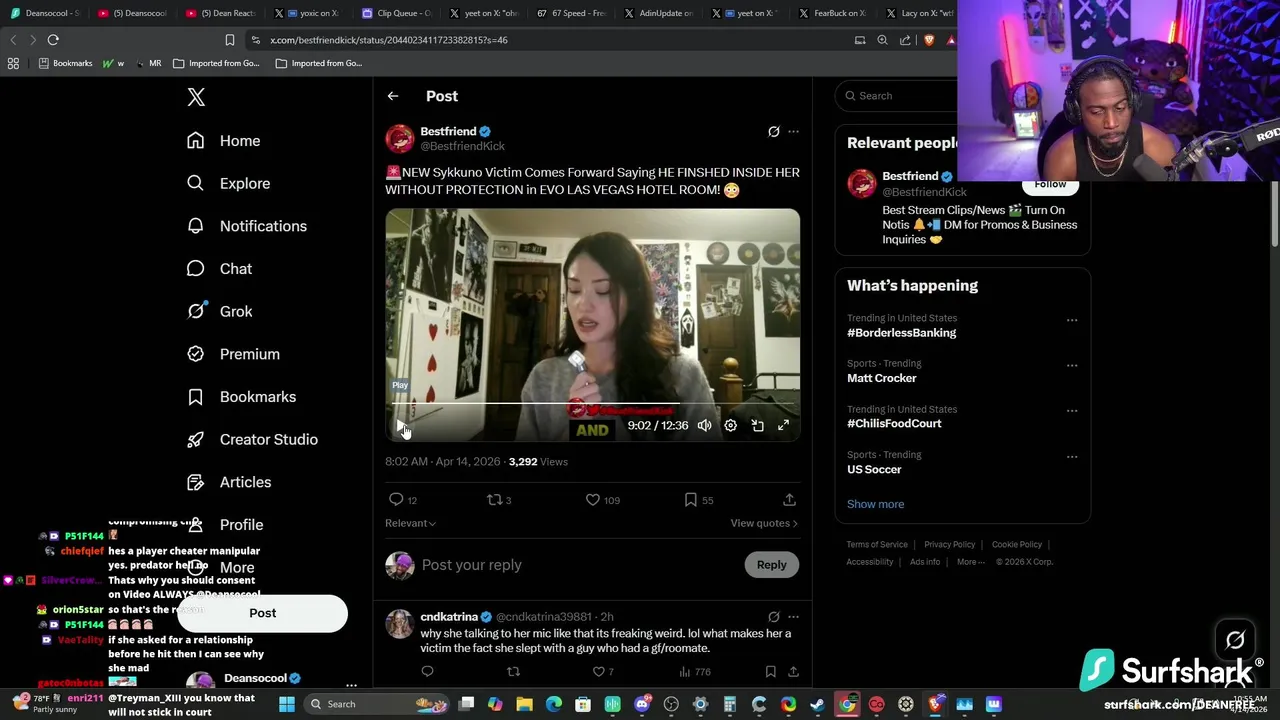Click the Windows taskbar Search box
Viewport: 1280px width, 720px height.
(x=375, y=704)
